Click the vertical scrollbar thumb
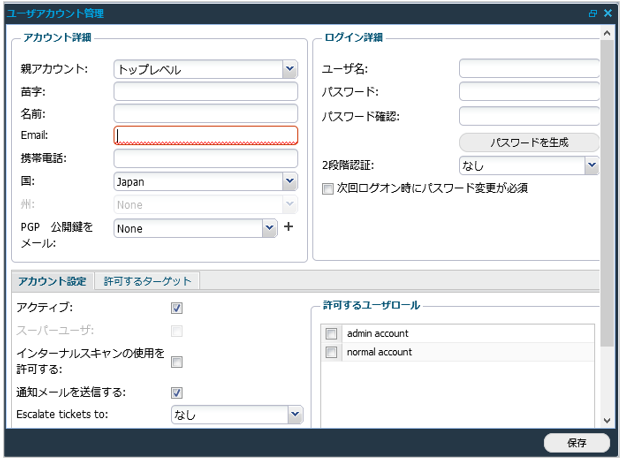The image size is (620, 458). [x=607, y=193]
